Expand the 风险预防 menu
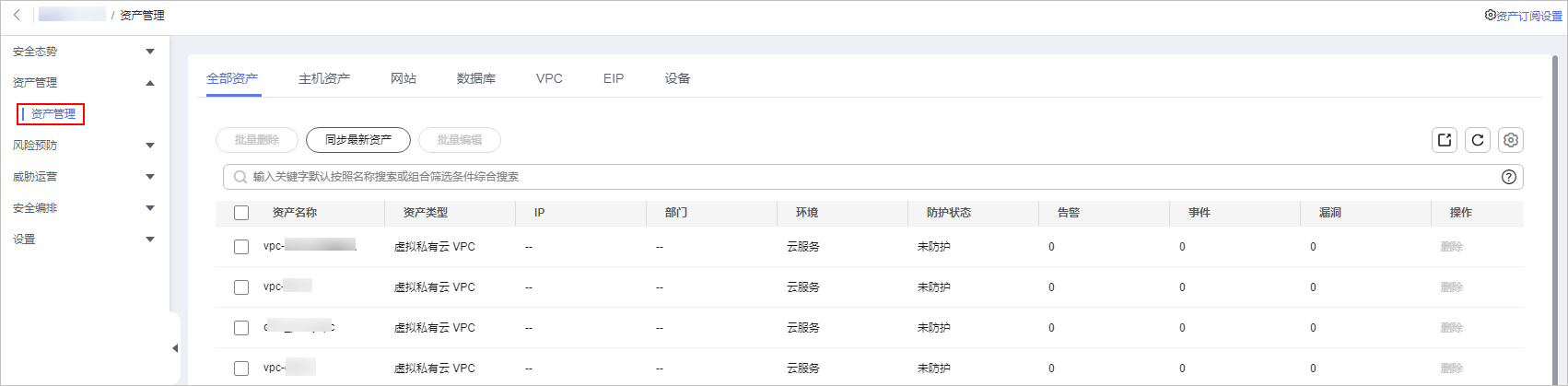Viewport: 1568px width, 386px height. coord(150,146)
